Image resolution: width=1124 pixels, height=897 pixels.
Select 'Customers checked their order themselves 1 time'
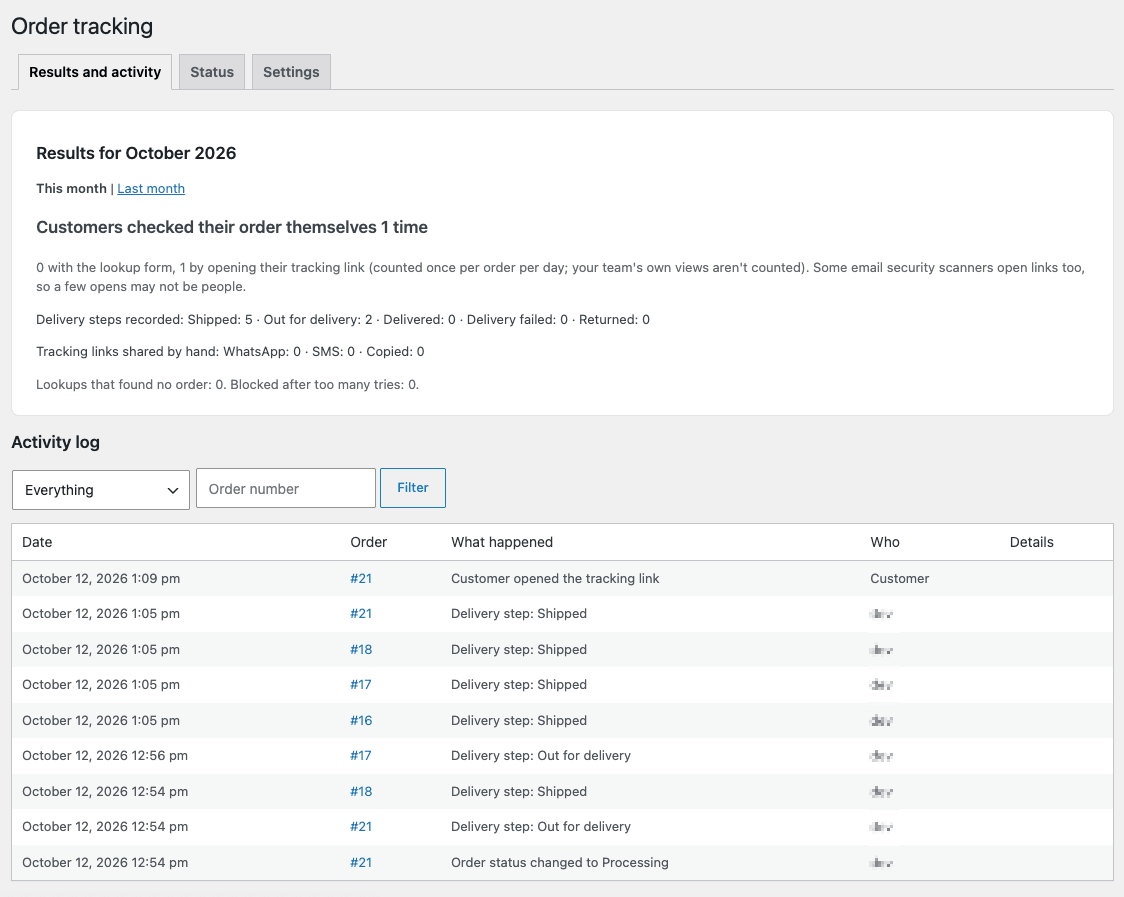tap(232, 227)
